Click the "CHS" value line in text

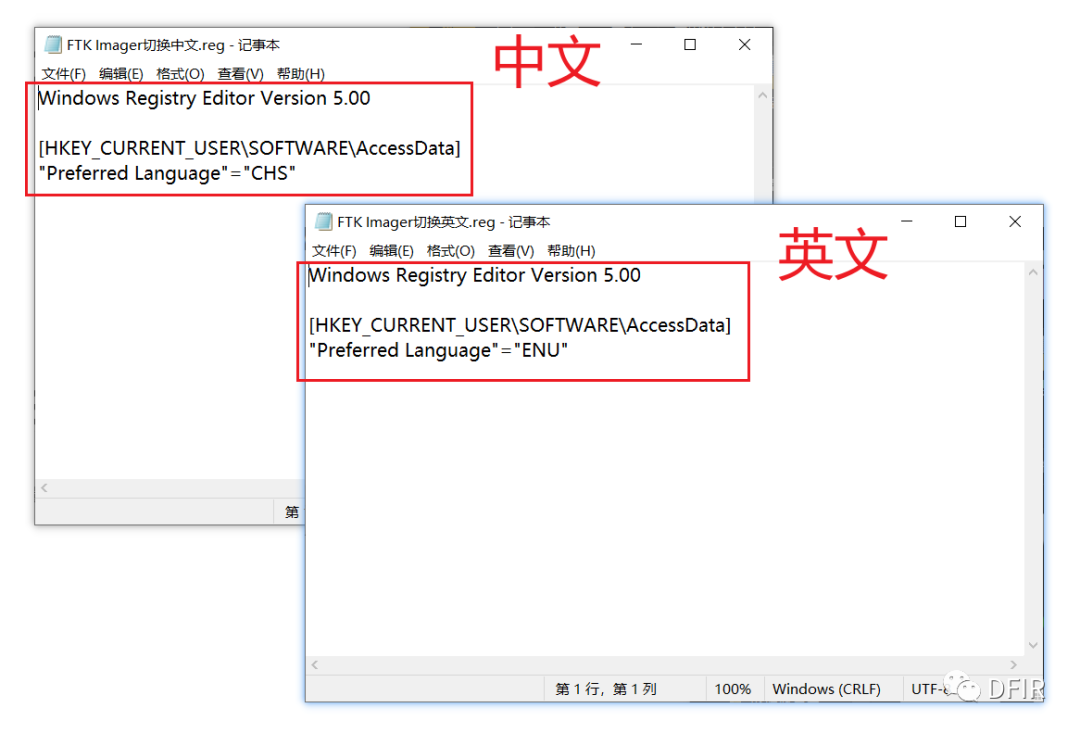point(167,173)
